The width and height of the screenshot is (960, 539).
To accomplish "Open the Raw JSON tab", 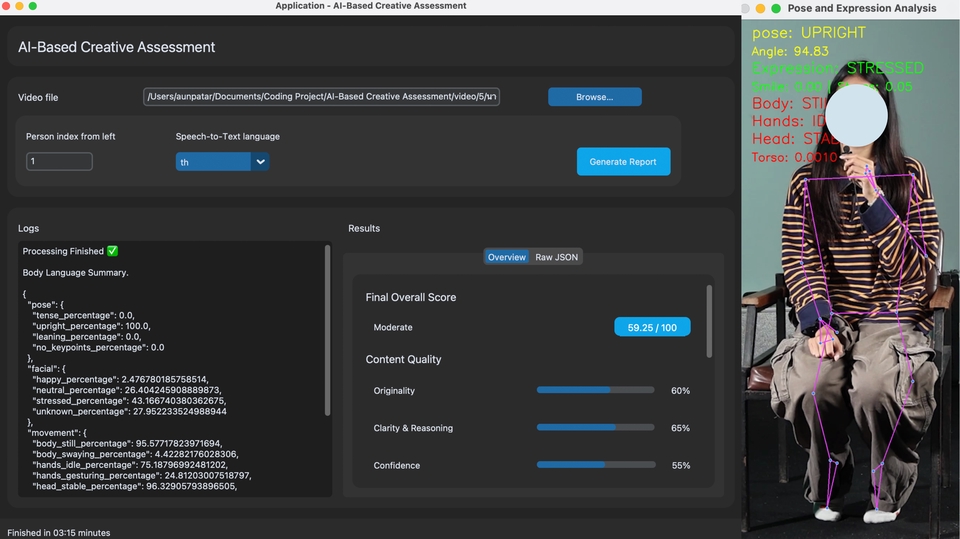I will point(556,257).
